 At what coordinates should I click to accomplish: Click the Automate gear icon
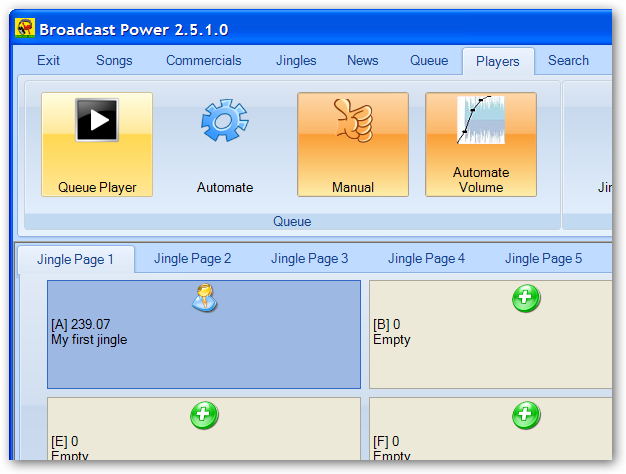[x=225, y=120]
